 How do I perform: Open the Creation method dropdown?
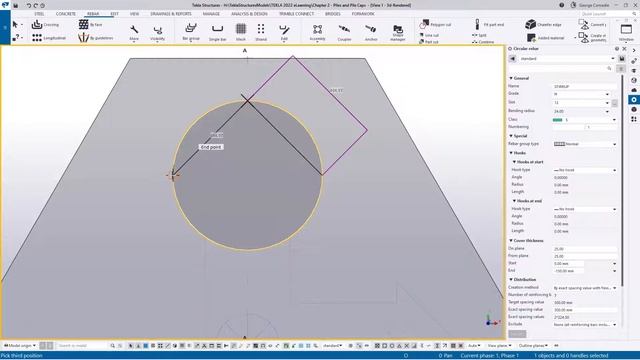(614, 288)
